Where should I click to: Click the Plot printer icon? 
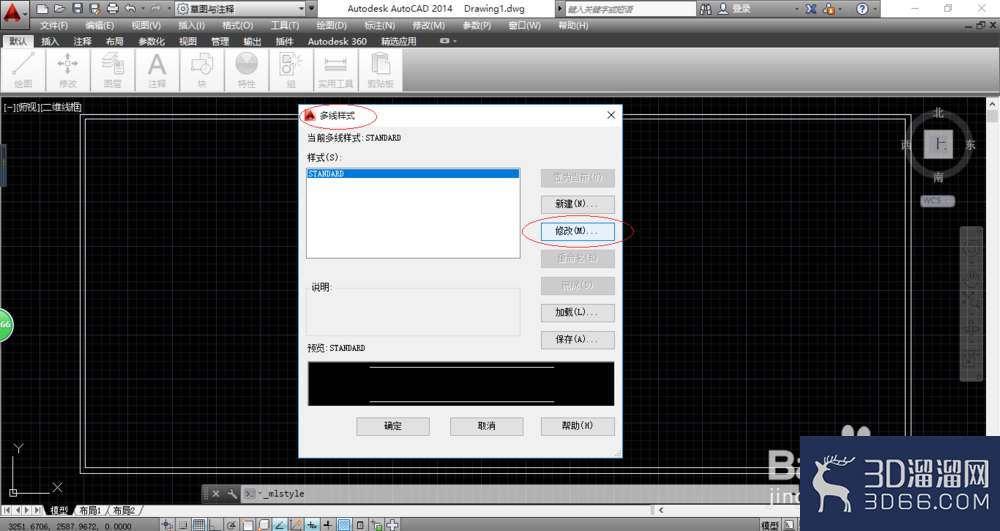(x=113, y=9)
